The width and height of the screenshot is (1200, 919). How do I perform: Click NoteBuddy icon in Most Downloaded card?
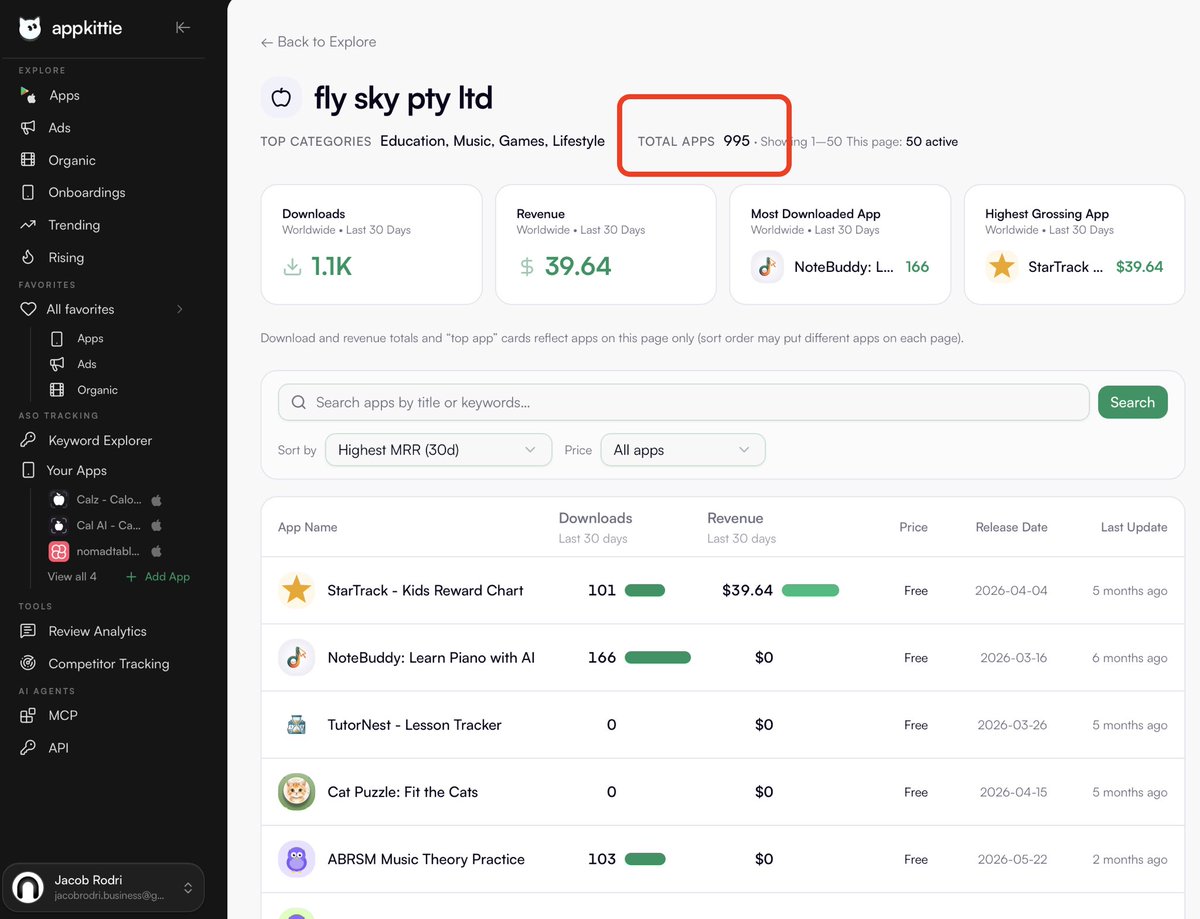point(767,267)
